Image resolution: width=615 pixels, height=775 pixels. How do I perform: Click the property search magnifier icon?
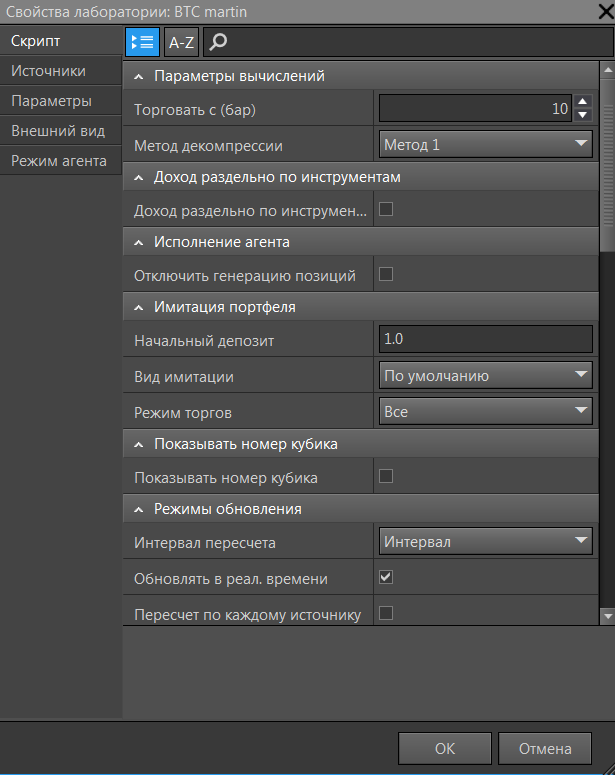219,42
